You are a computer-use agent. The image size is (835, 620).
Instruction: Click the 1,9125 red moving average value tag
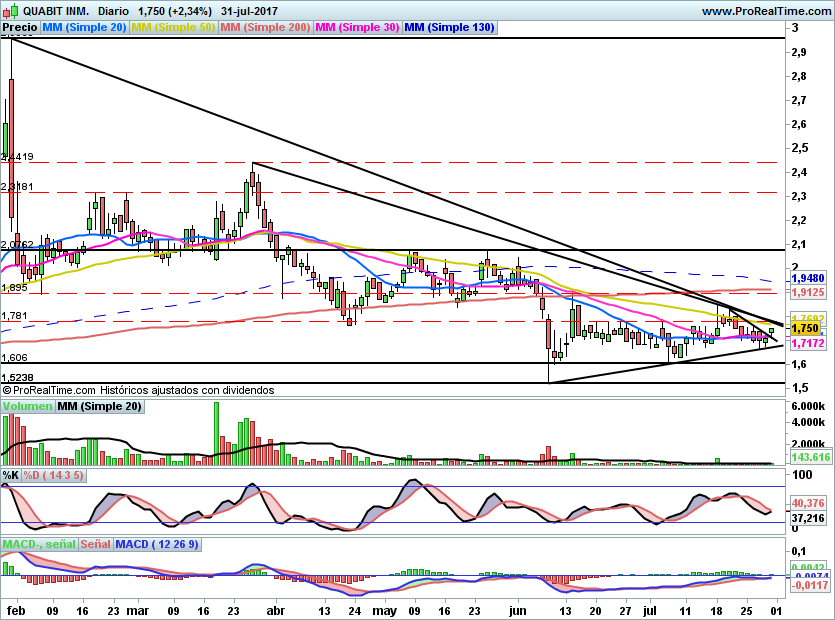click(808, 292)
